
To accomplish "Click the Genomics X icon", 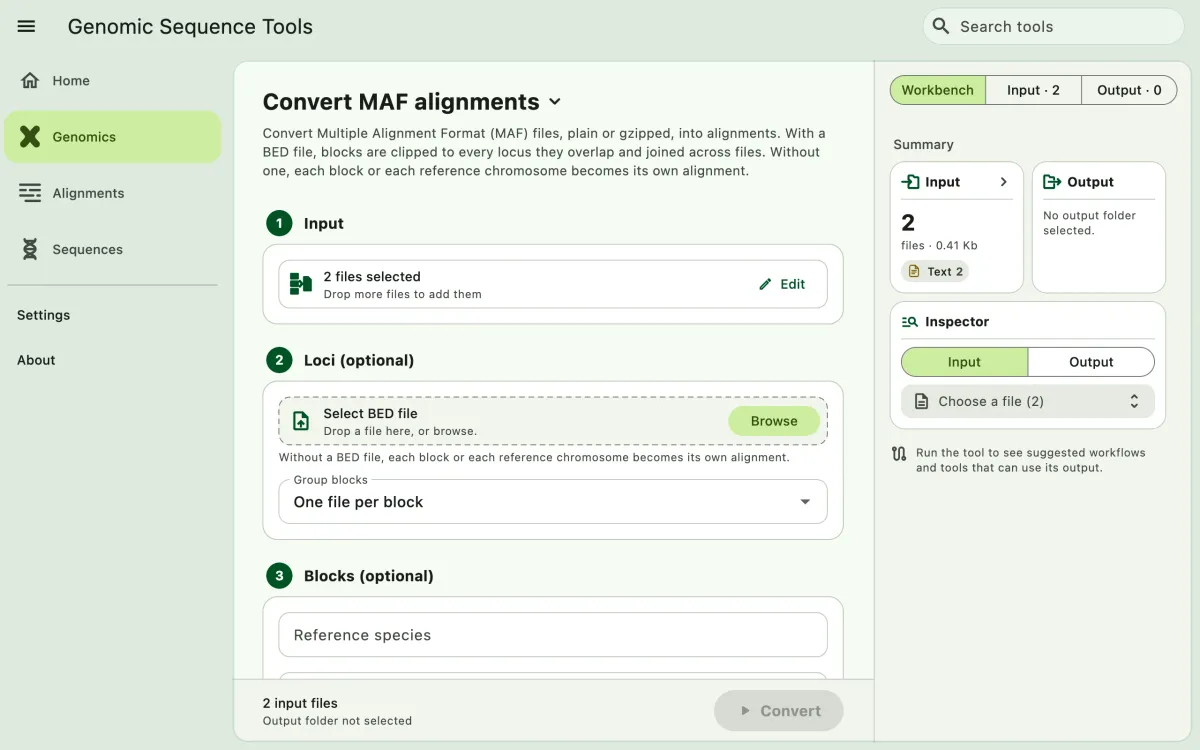I will 30,137.
